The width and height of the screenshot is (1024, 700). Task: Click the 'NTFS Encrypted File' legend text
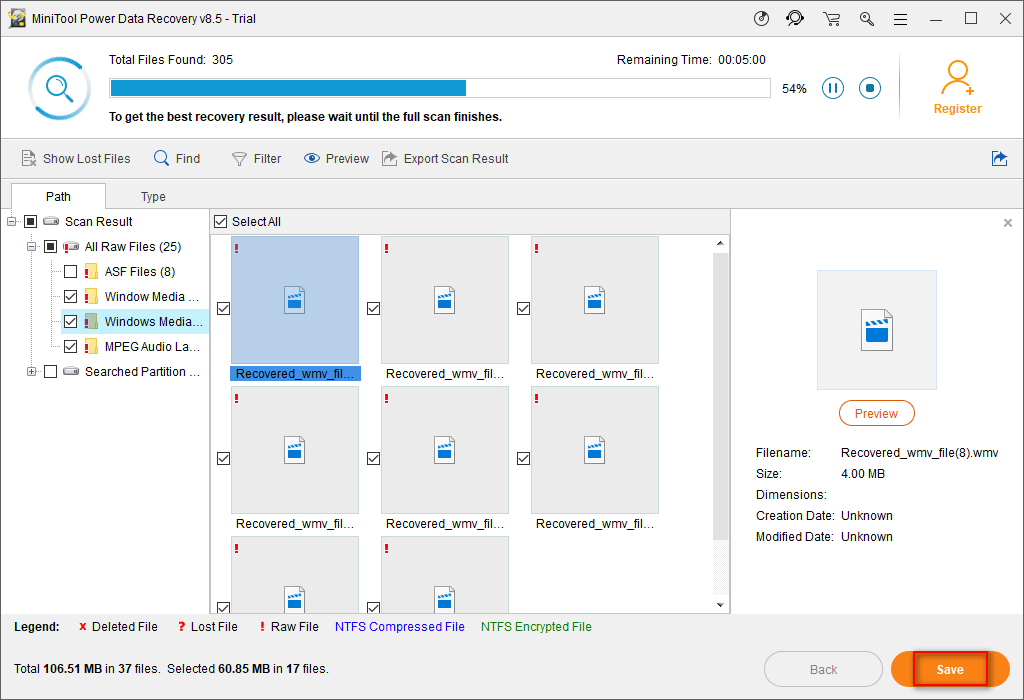[536, 627]
